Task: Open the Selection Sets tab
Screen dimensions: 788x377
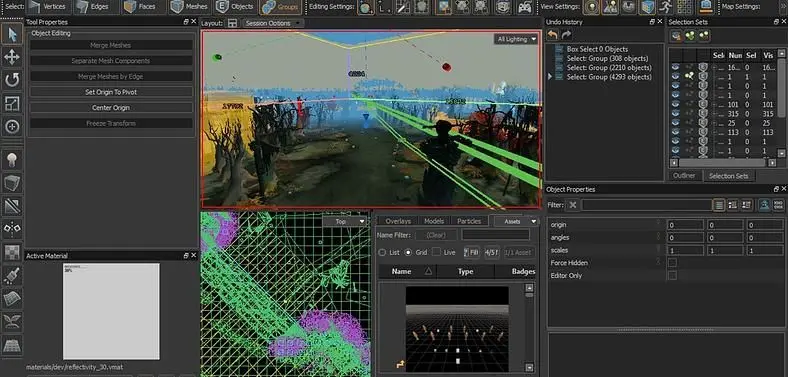Action: point(728,176)
